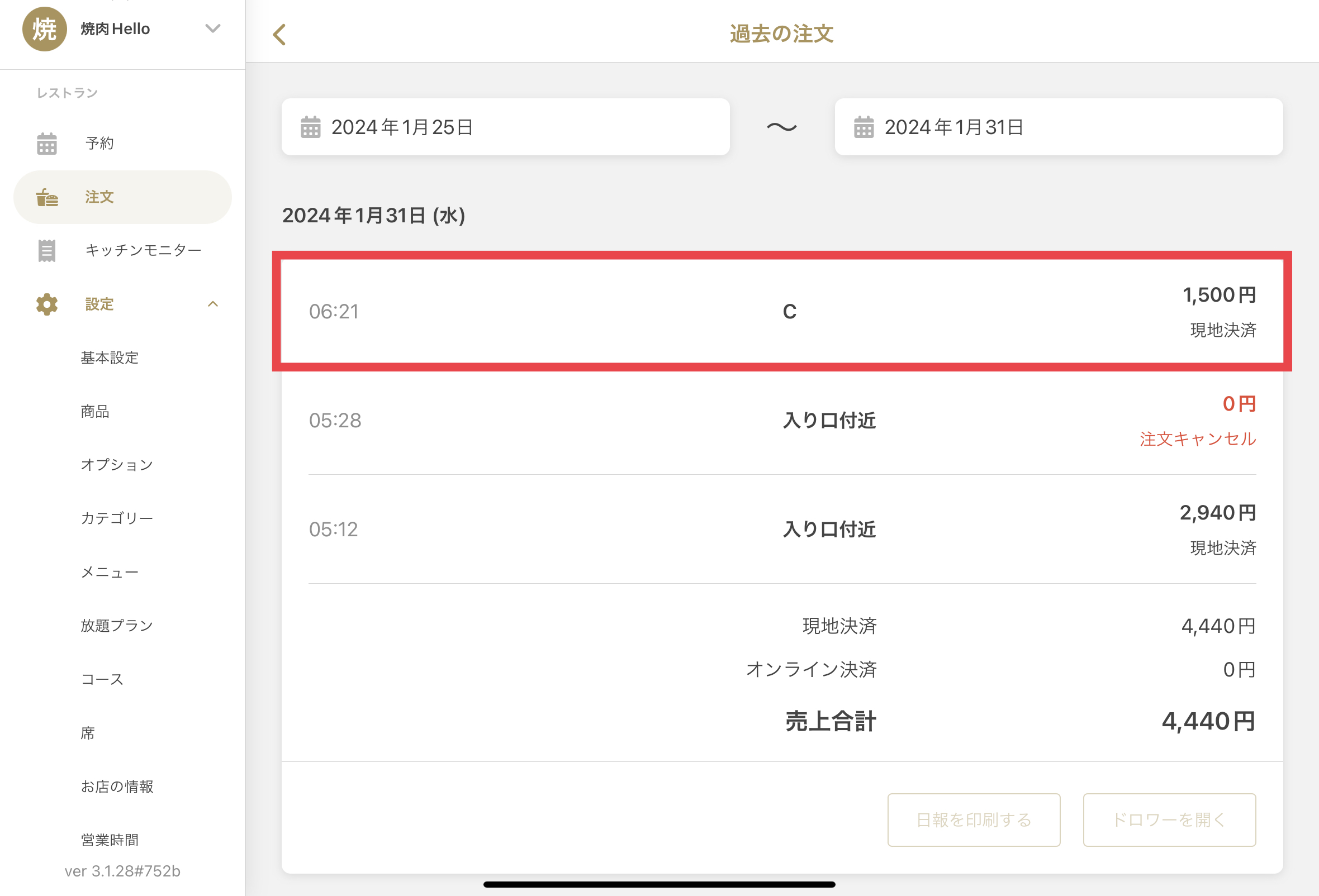The image size is (1319, 896).
Task: Open the 05:12 order for 2,940円
Action: coord(781,529)
